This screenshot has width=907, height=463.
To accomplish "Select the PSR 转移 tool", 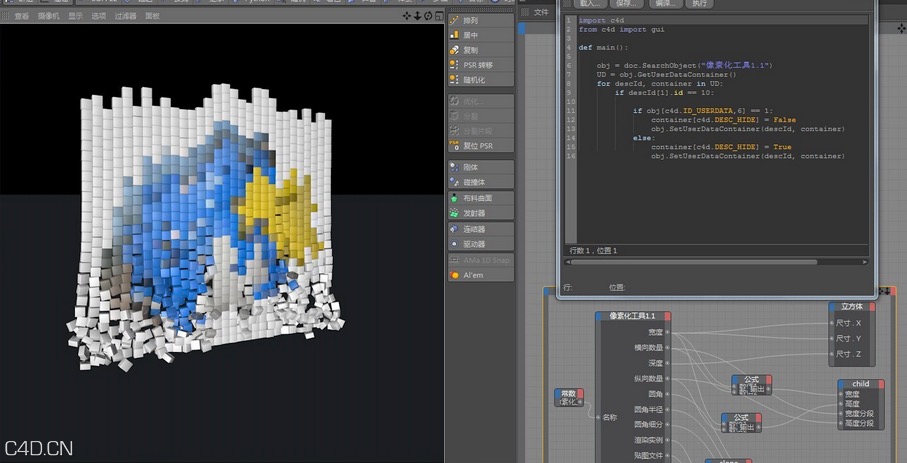I will coord(481,65).
